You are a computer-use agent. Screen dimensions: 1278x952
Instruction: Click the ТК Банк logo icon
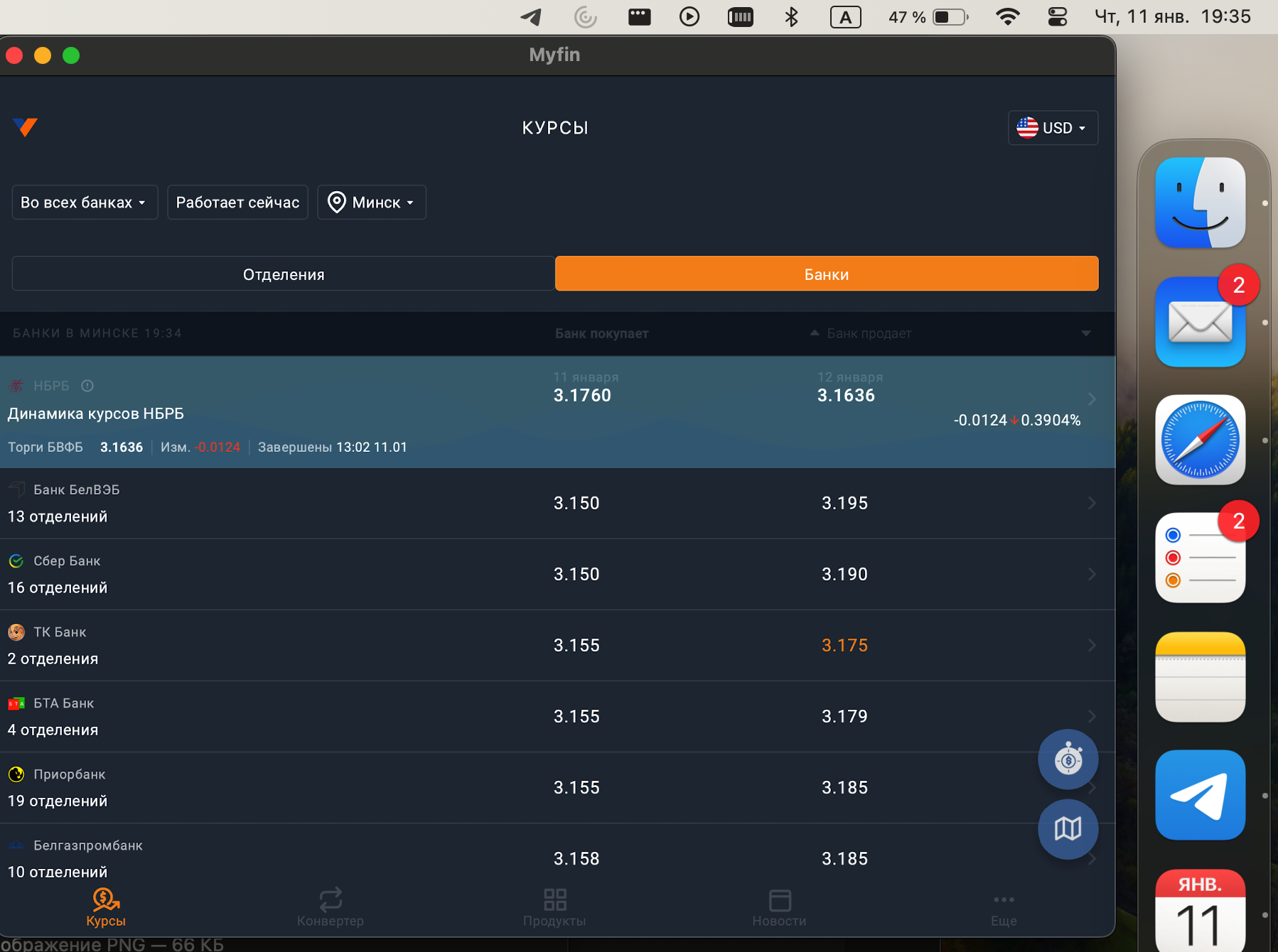[16, 632]
